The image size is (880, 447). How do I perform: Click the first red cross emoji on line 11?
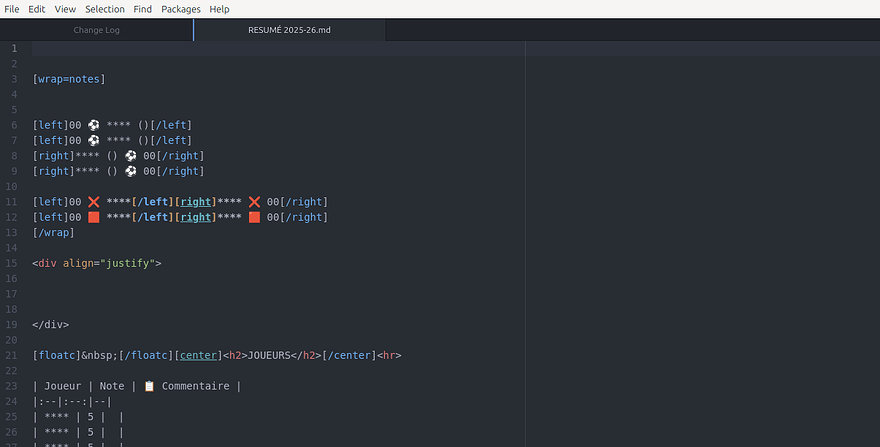pos(94,202)
